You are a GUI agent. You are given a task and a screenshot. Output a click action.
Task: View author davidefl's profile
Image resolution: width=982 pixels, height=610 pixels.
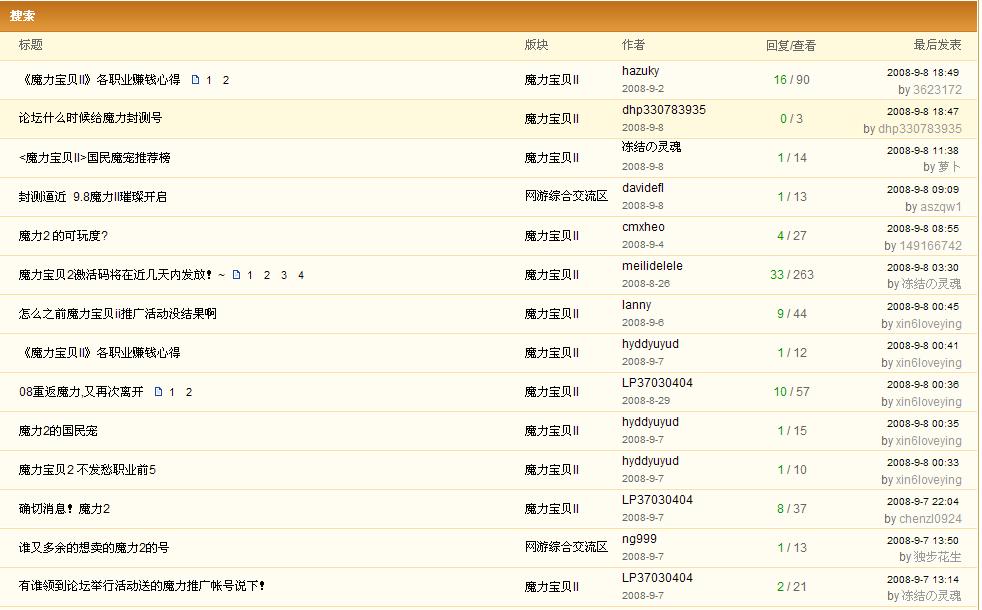(x=643, y=188)
